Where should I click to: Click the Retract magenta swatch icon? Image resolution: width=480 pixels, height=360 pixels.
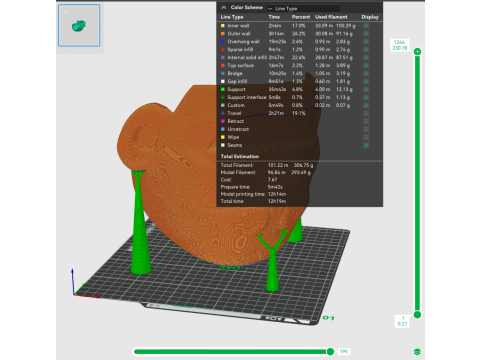(x=223, y=121)
